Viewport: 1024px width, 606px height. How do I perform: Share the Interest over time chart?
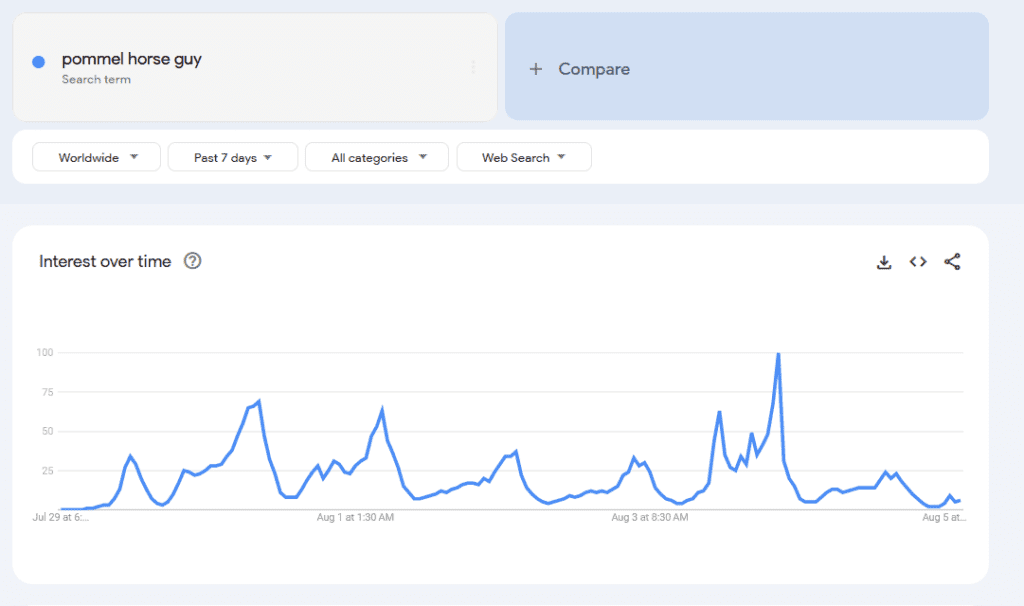pyautogui.click(x=952, y=262)
